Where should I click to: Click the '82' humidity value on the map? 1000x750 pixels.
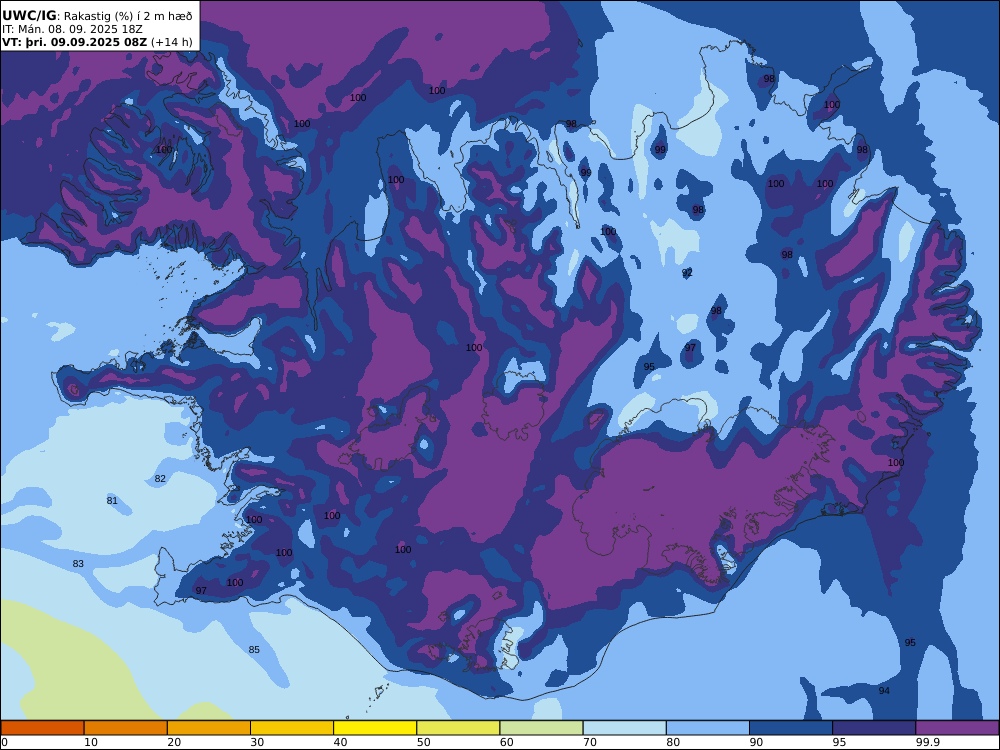(160, 479)
